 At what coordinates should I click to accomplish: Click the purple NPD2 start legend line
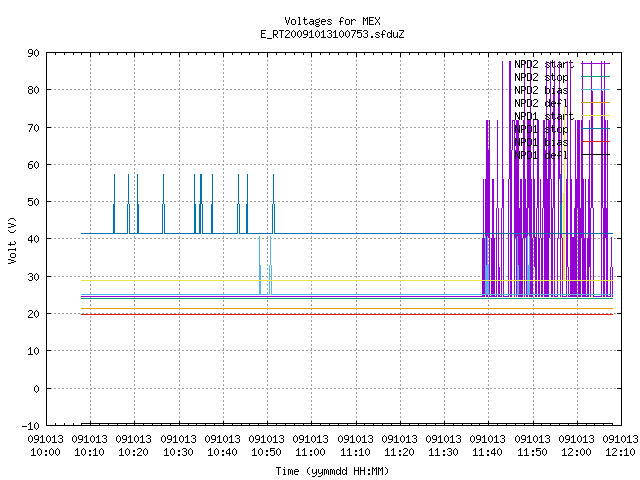596,63
